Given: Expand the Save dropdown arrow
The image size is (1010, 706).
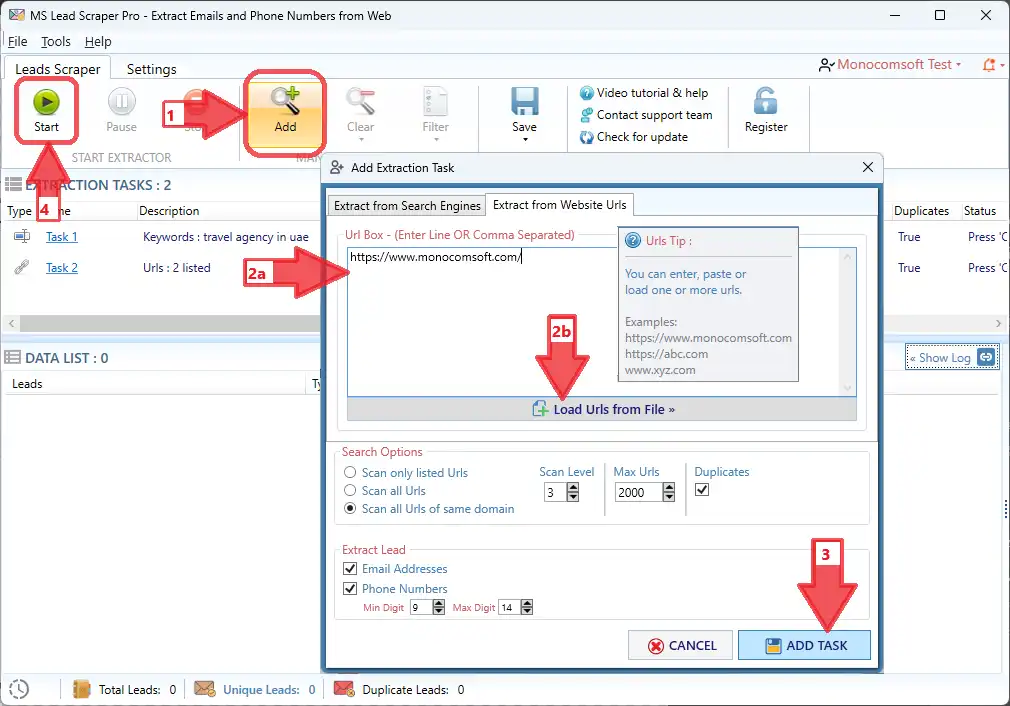Looking at the screenshot, I should (524, 140).
